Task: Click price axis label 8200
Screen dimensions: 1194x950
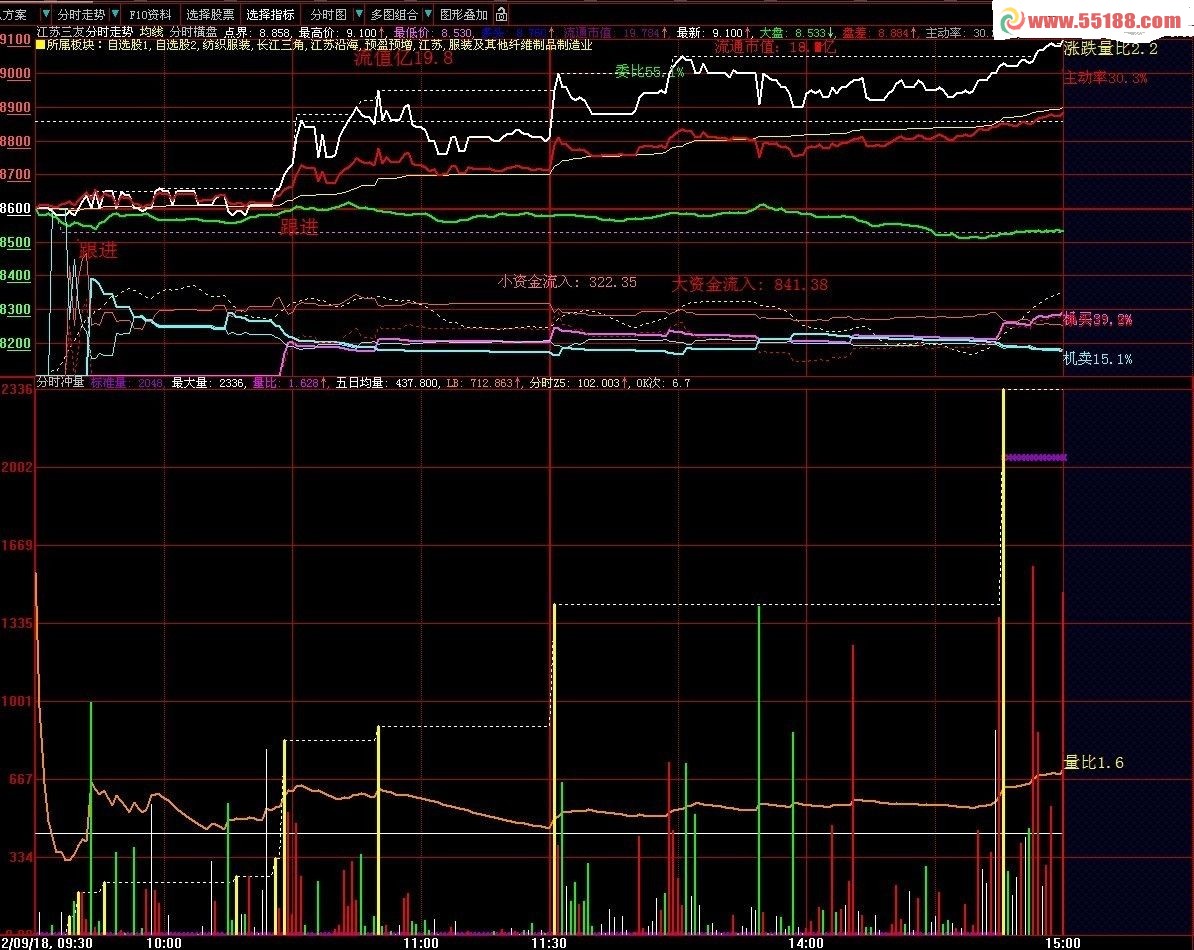Action: point(15,343)
